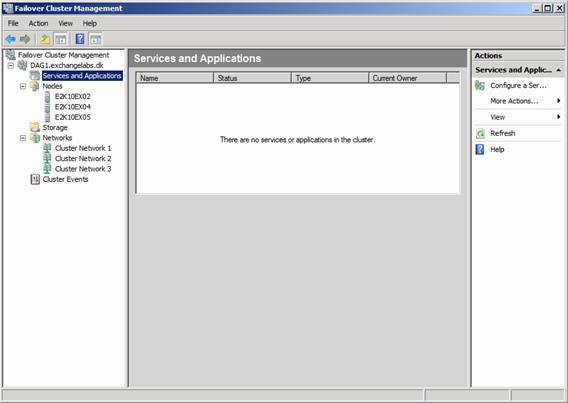The height and width of the screenshot is (403, 568).
Task: Collapse the Nodes tree branch
Action: click(23, 86)
